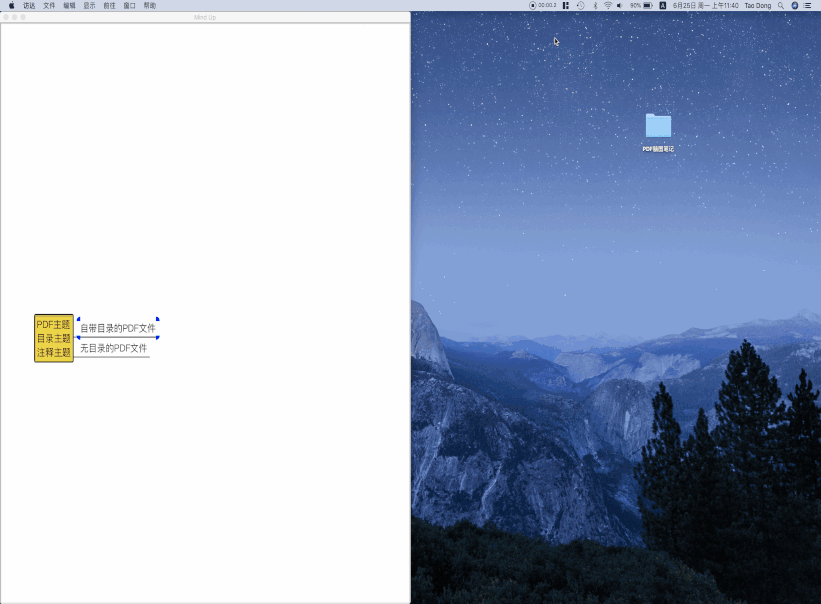Open the 前往 menu
821x604 pixels.
coord(109,5)
